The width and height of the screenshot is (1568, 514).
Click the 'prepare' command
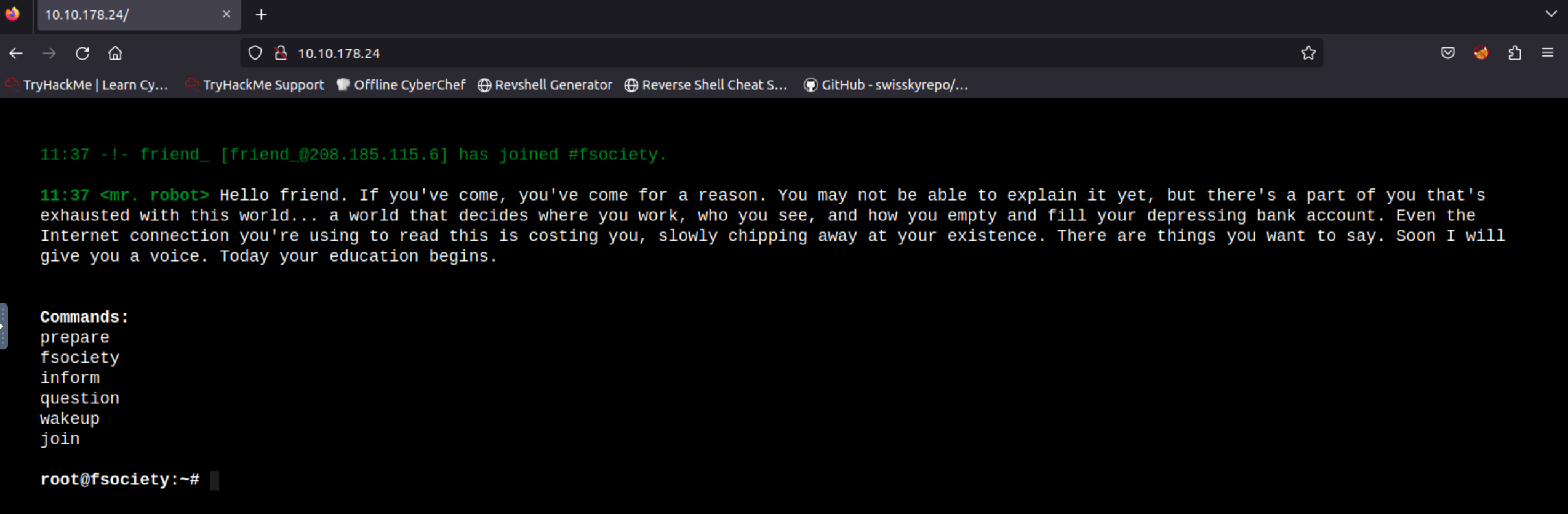click(x=74, y=337)
